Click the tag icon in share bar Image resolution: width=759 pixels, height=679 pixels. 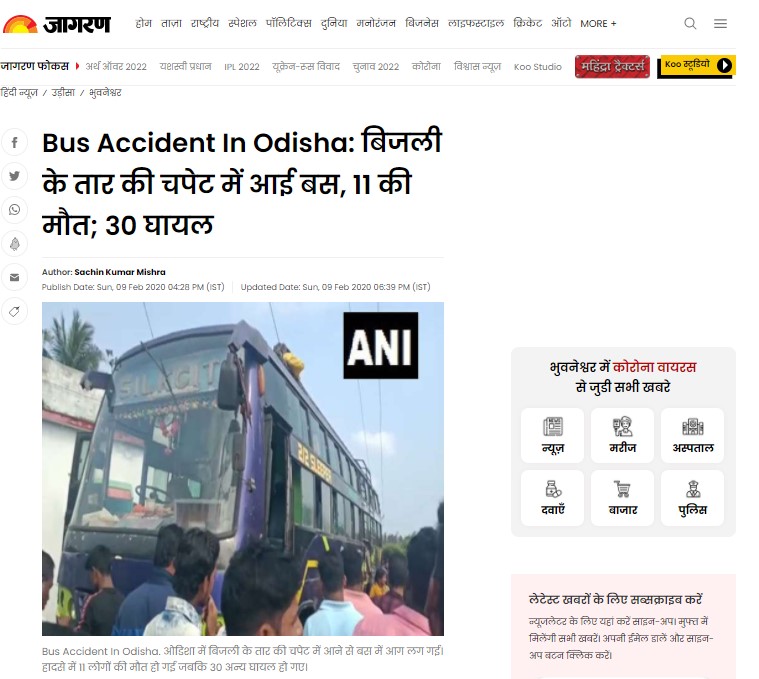pyautogui.click(x=15, y=311)
